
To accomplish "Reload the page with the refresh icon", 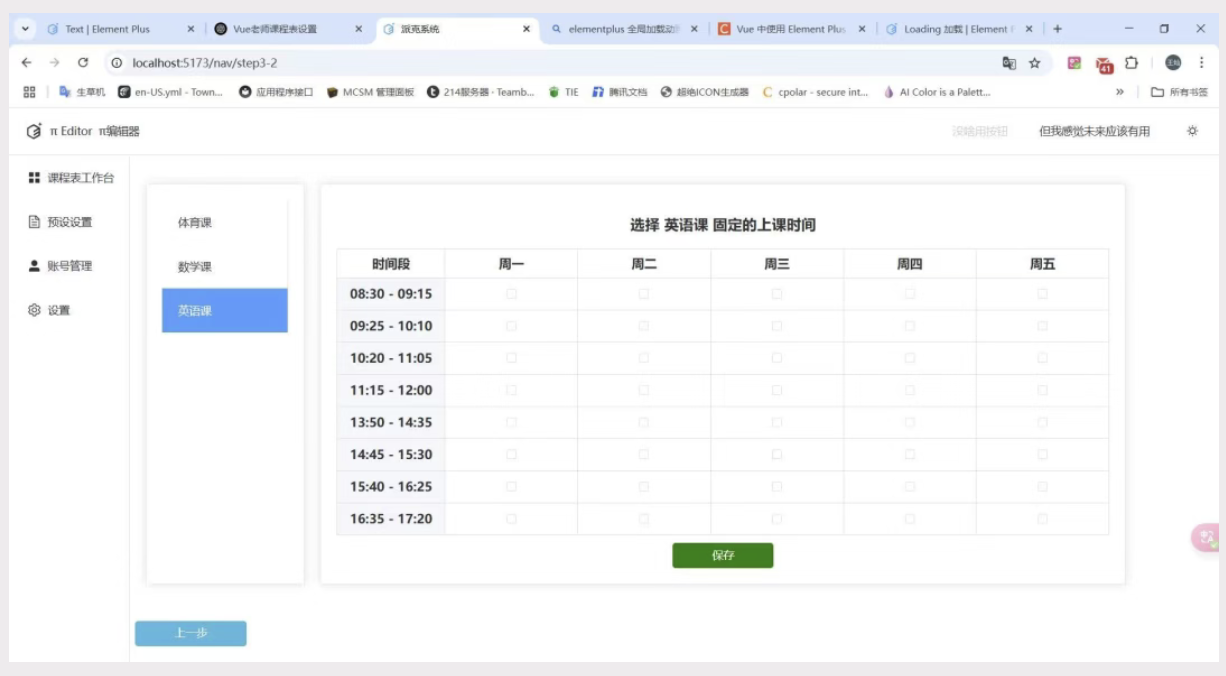I will pyautogui.click(x=83, y=62).
